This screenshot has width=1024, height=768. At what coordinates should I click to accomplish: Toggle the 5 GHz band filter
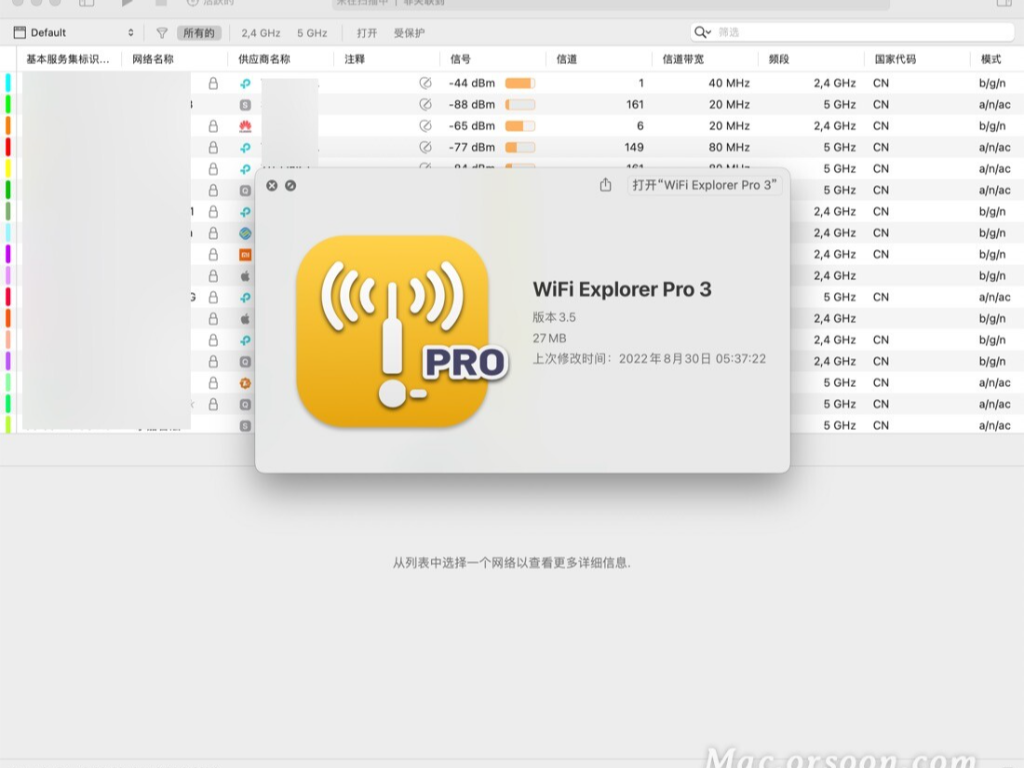pyautogui.click(x=312, y=33)
